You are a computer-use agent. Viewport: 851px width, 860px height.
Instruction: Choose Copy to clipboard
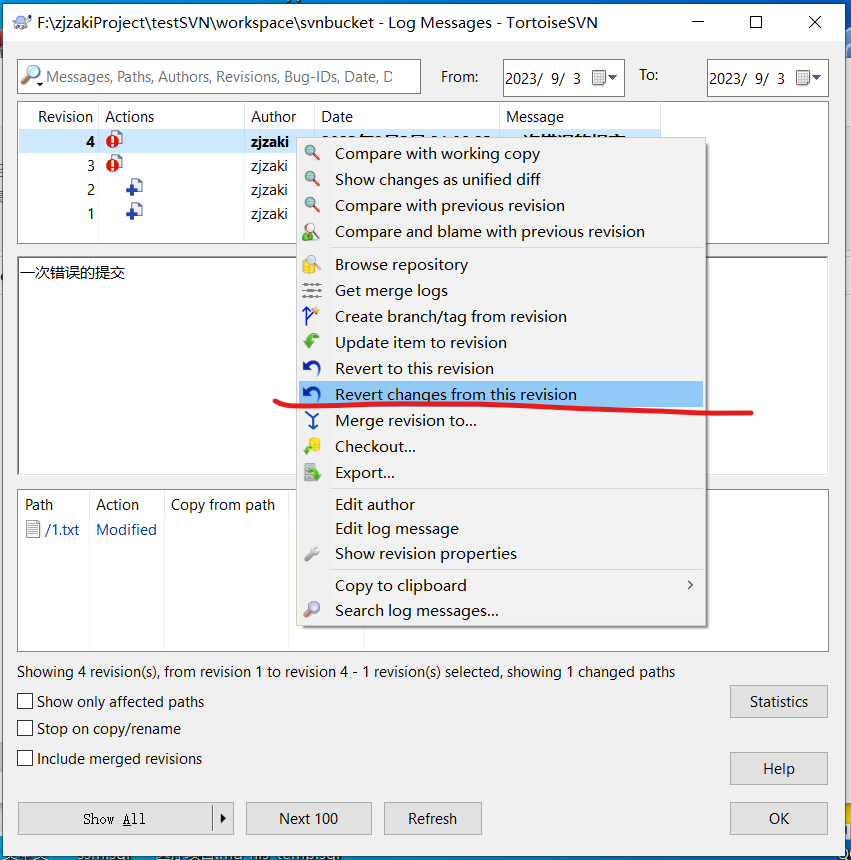coord(501,586)
